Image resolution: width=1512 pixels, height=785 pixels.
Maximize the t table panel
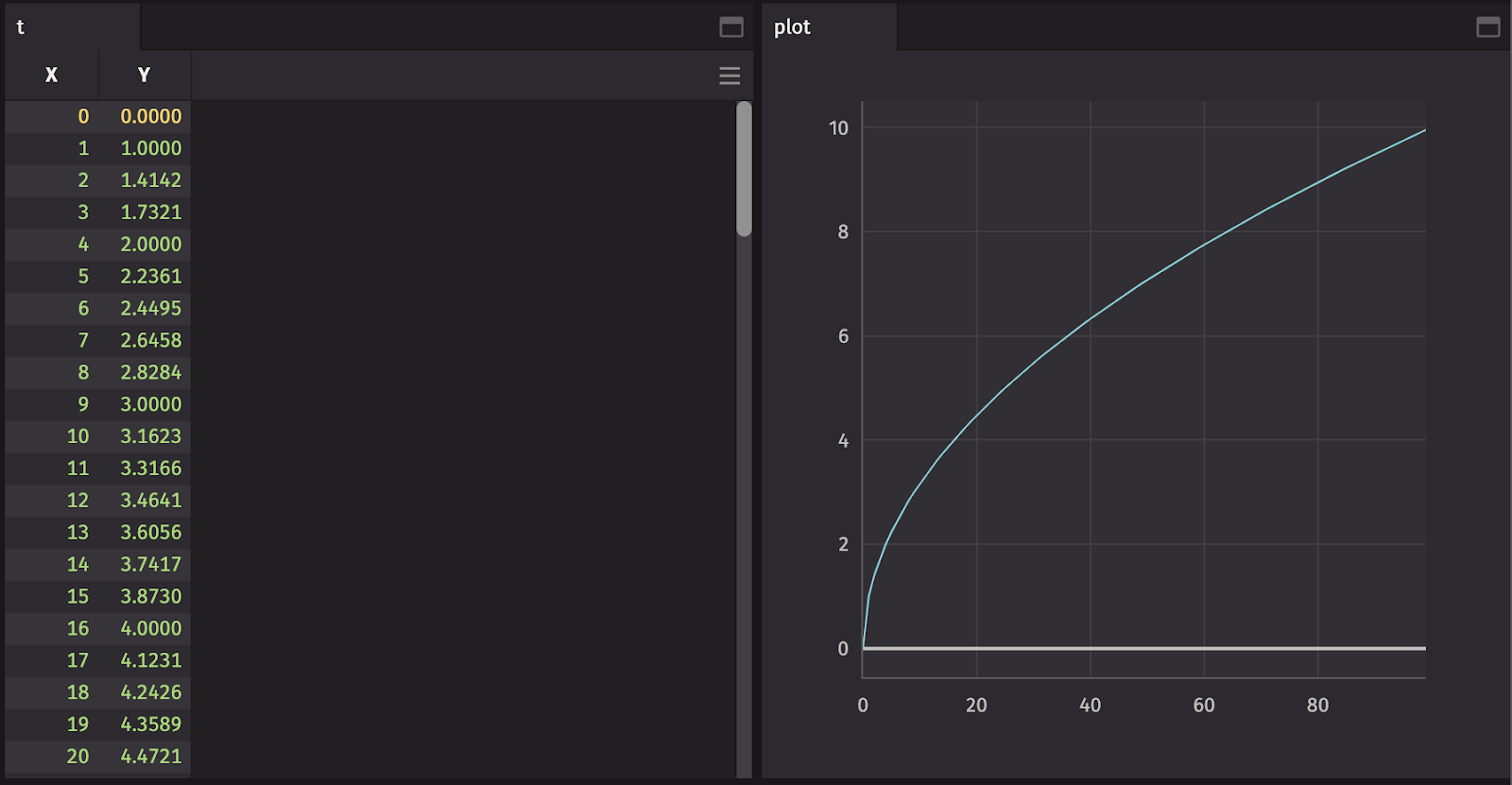pyautogui.click(x=731, y=27)
